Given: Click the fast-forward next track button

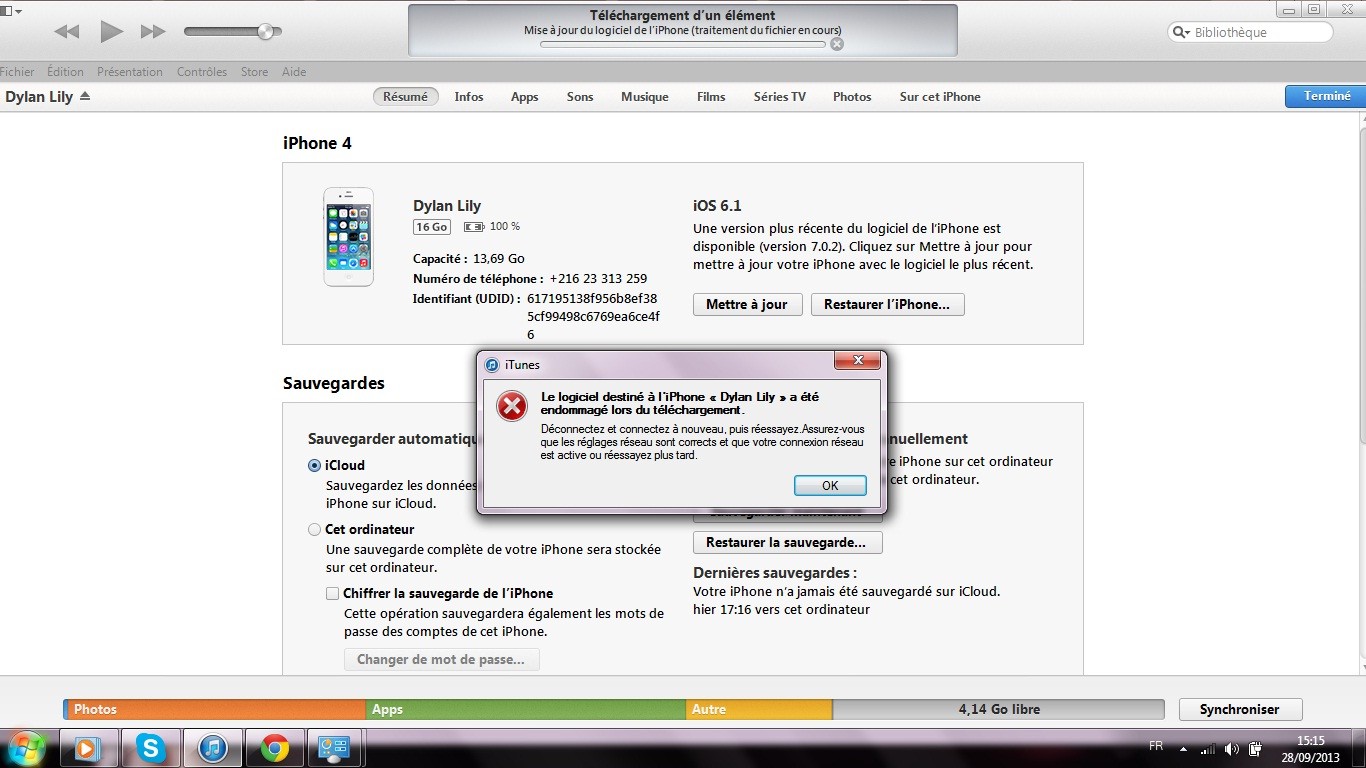Looking at the screenshot, I should (153, 32).
